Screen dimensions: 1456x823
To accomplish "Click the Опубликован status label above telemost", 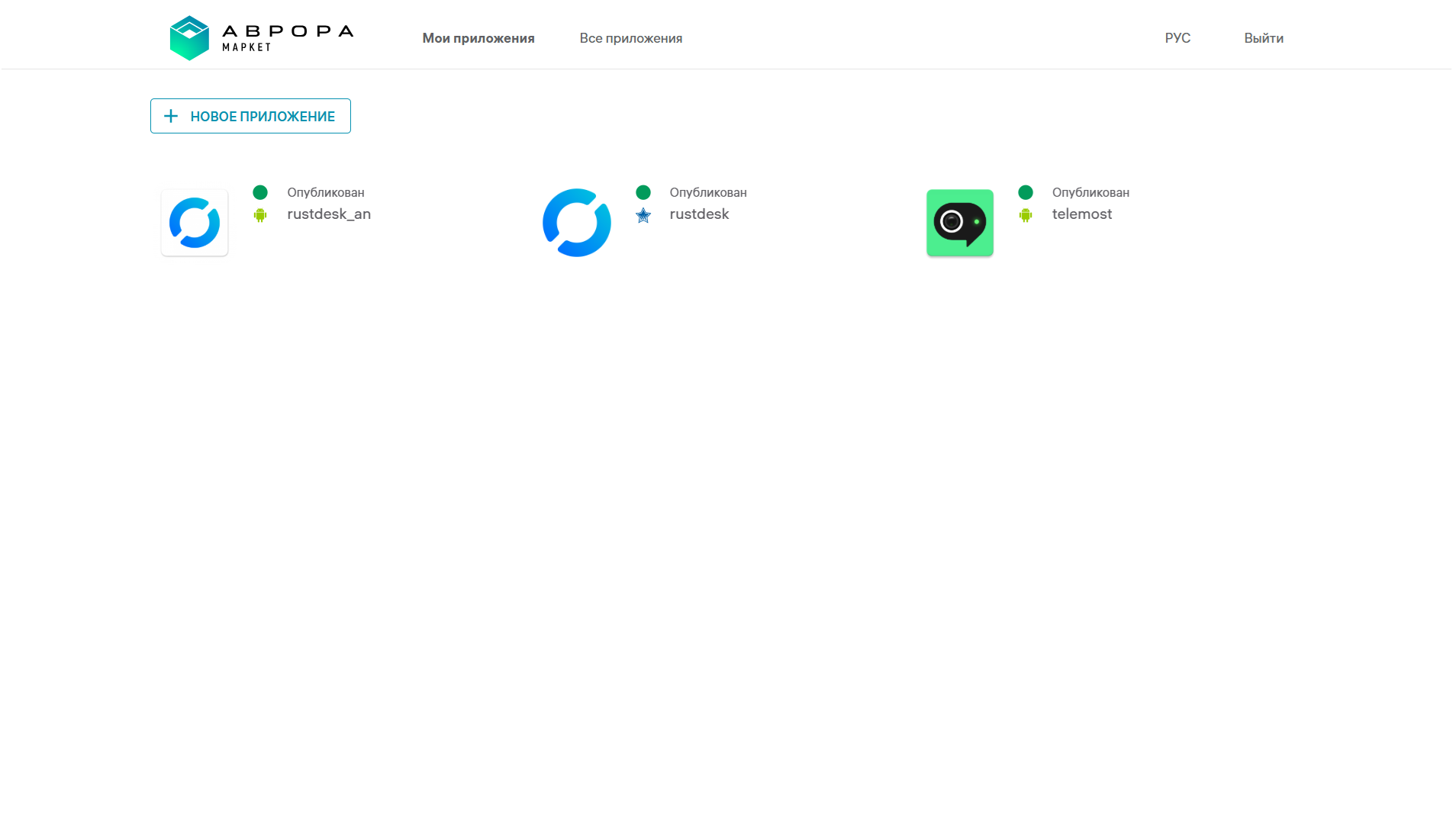I will pyautogui.click(x=1090, y=192).
